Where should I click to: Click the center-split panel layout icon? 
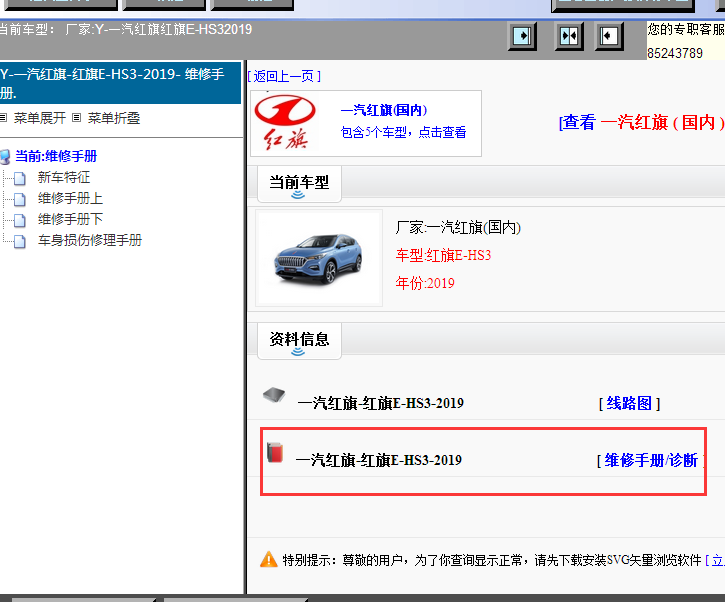tap(569, 36)
